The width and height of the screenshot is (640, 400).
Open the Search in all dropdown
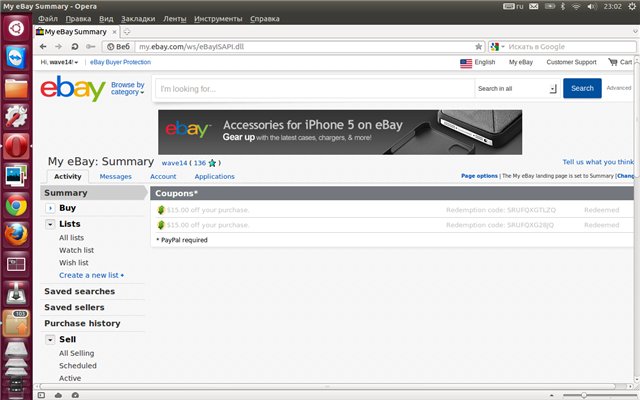click(x=517, y=89)
